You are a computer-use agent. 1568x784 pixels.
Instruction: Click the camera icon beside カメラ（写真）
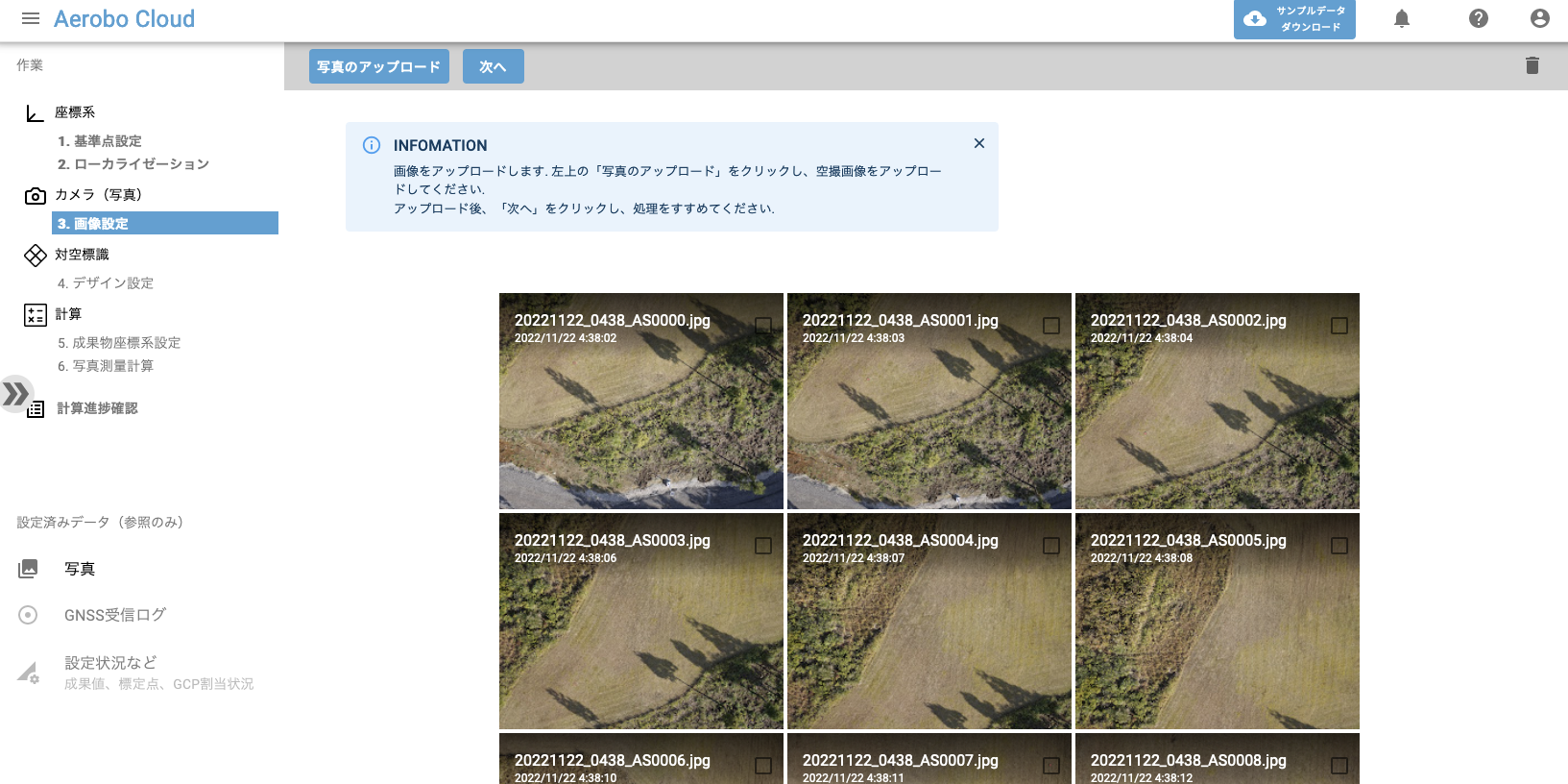coord(36,196)
